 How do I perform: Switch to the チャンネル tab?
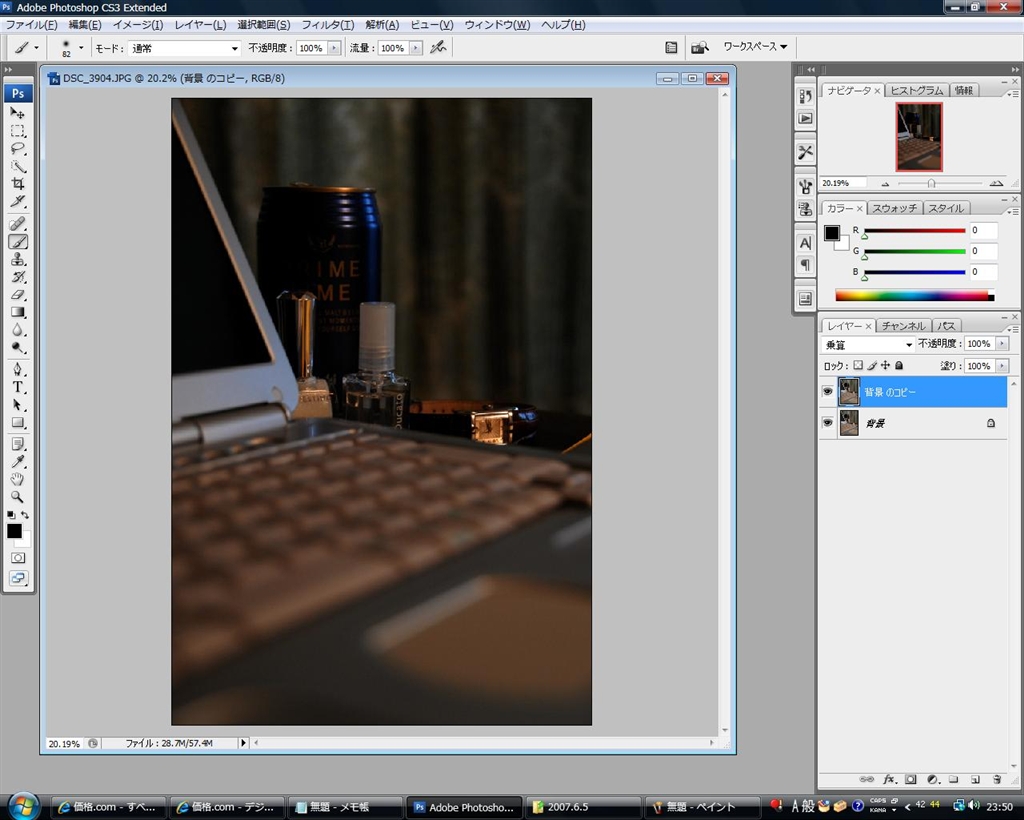pos(904,326)
